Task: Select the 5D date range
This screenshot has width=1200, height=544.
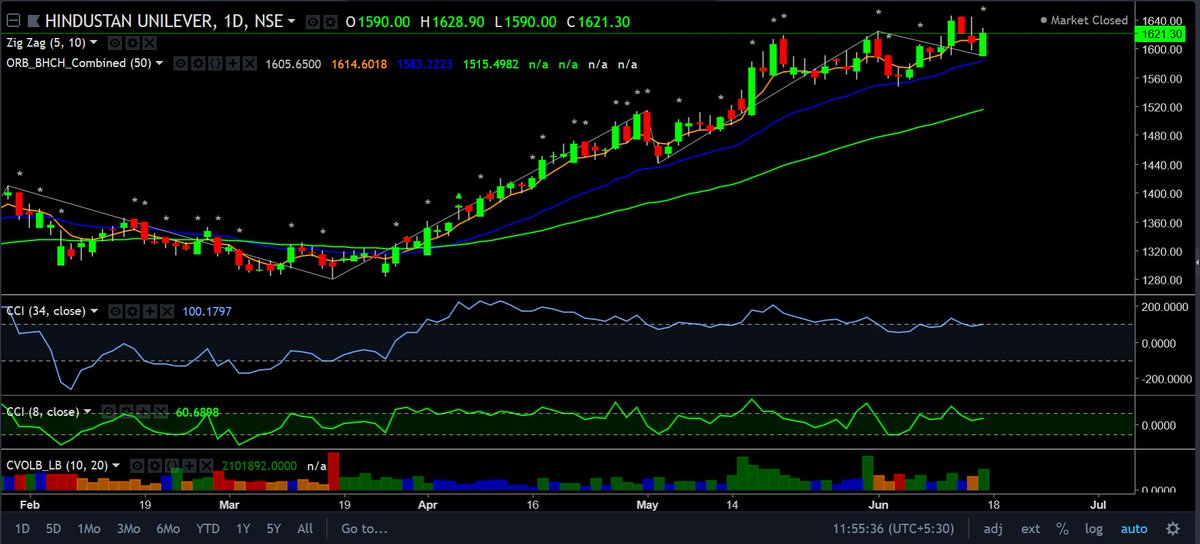Action: pos(54,529)
